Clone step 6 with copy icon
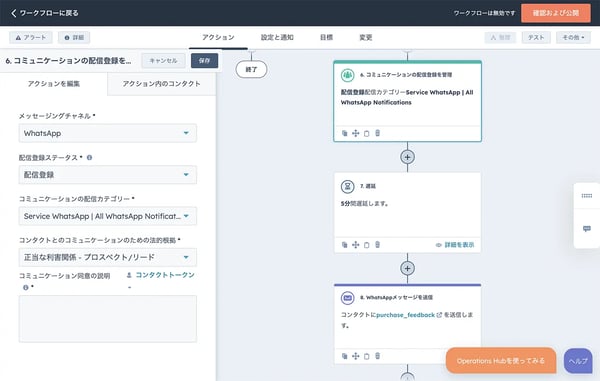The image size is (600, 381). pos(344,133)
